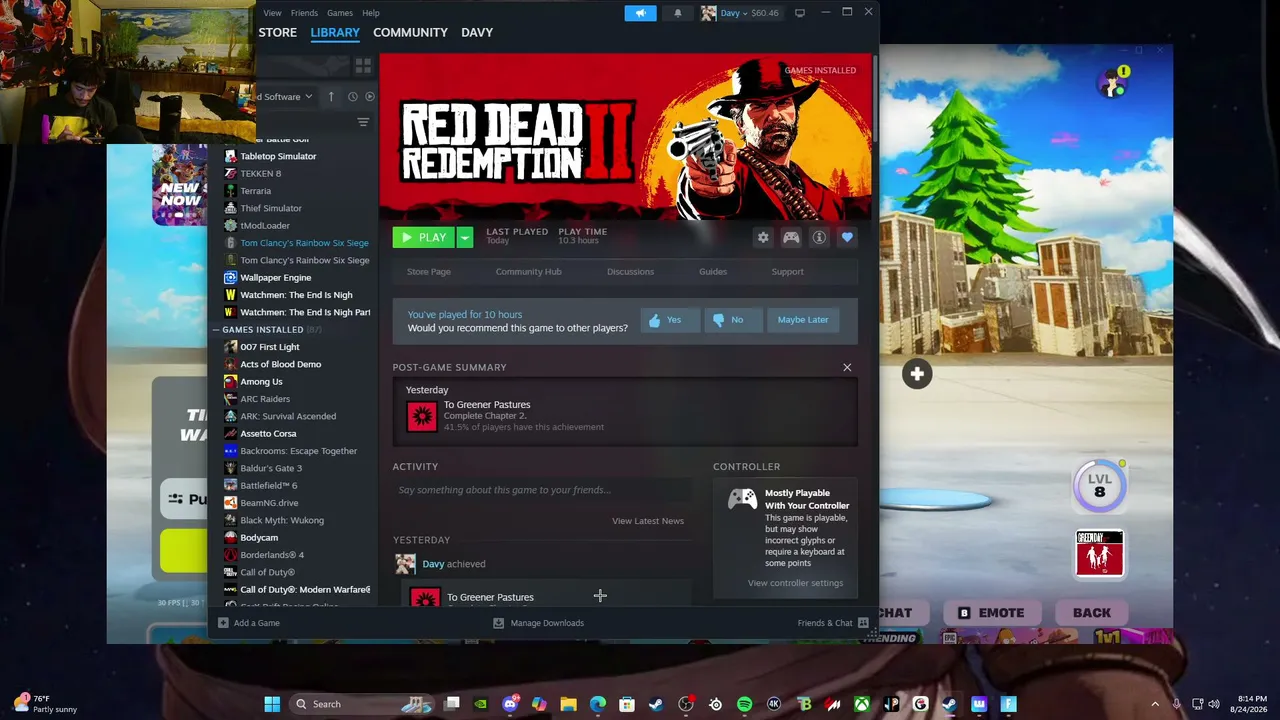This screenshot has height=720, width=1280.
Task: Open the Community Hub link
Action: 528,272
